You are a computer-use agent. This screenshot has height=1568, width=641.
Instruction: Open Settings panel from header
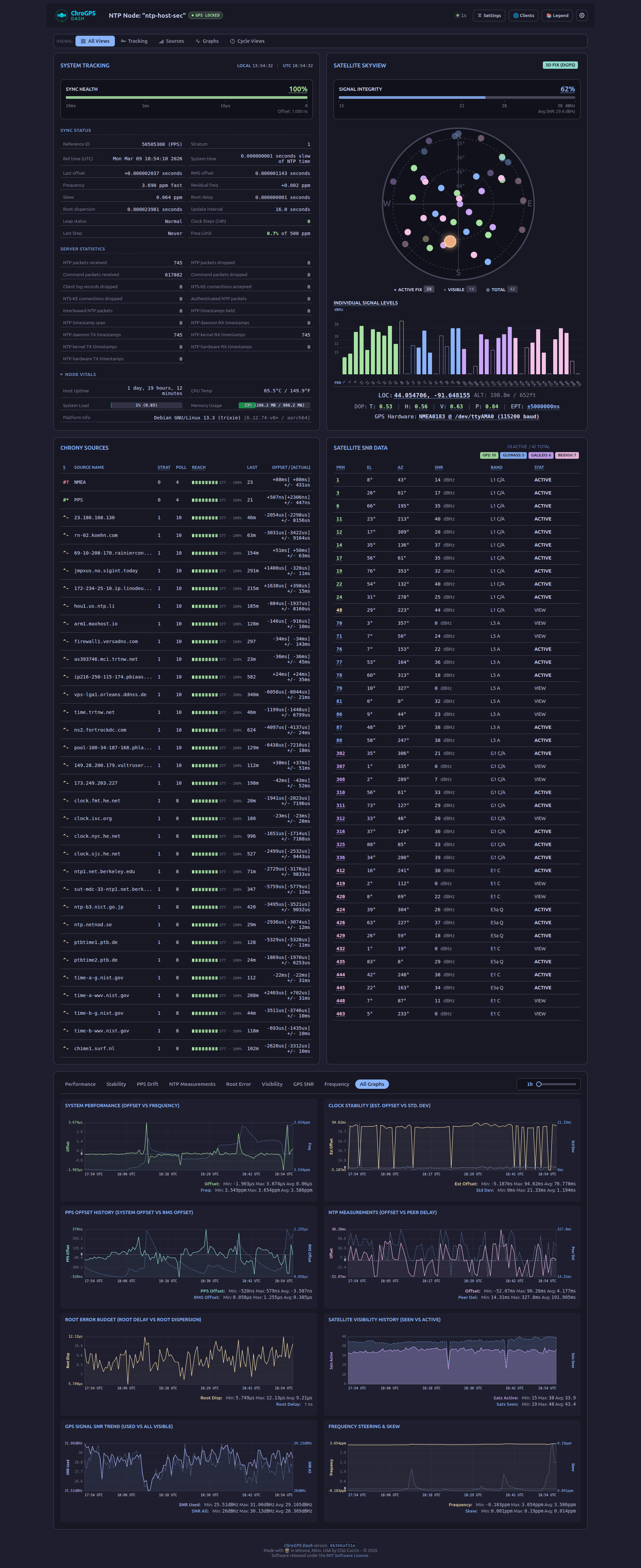pos(489,15)
